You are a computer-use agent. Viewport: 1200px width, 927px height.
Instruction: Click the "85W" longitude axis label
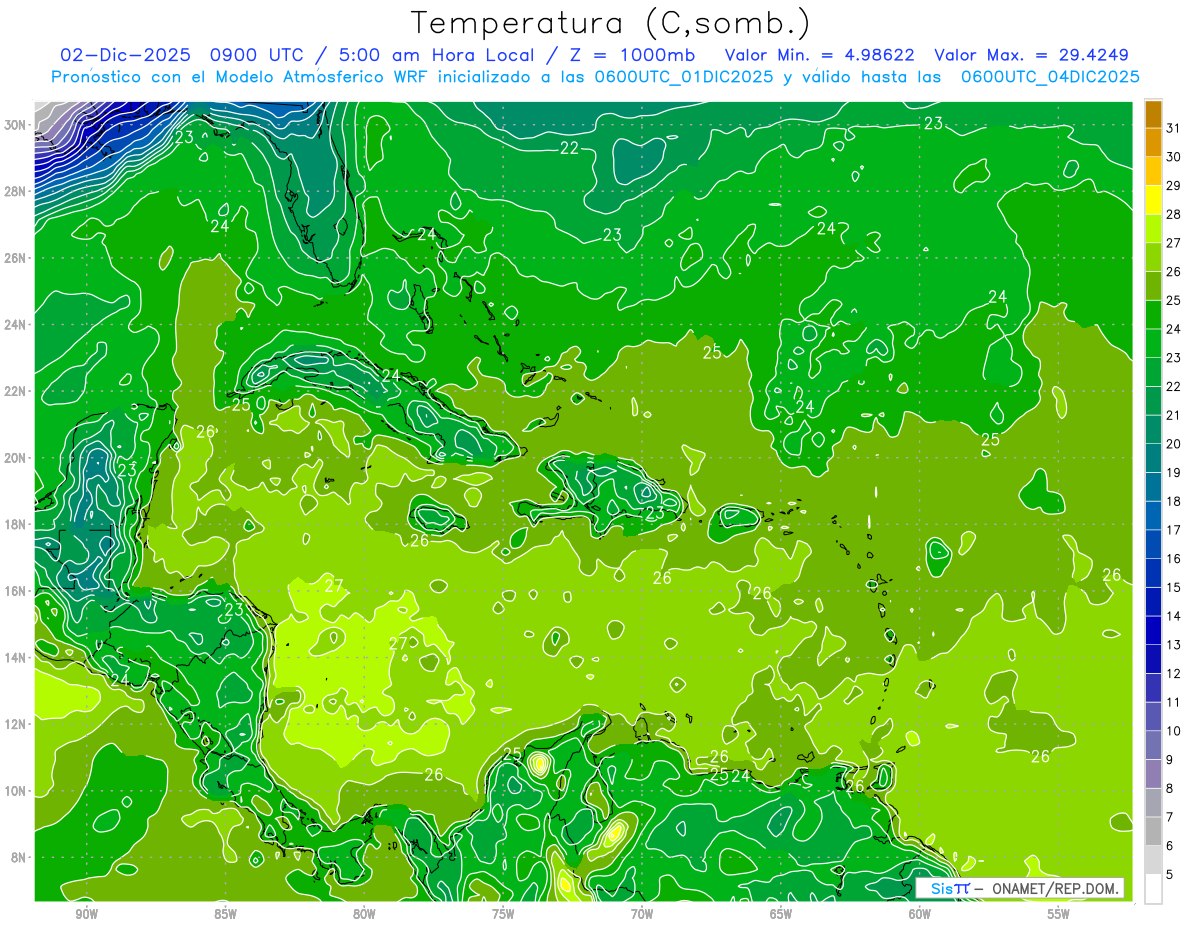(x=225, y=914)
